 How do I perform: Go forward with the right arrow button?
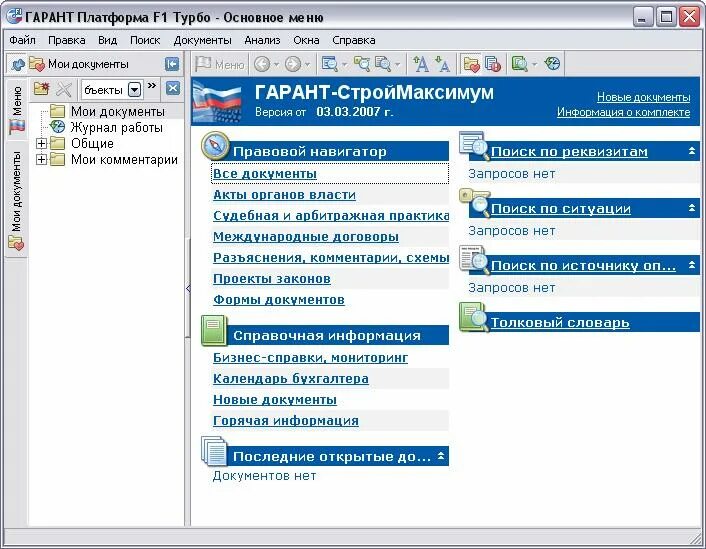(x=293, y=64)
